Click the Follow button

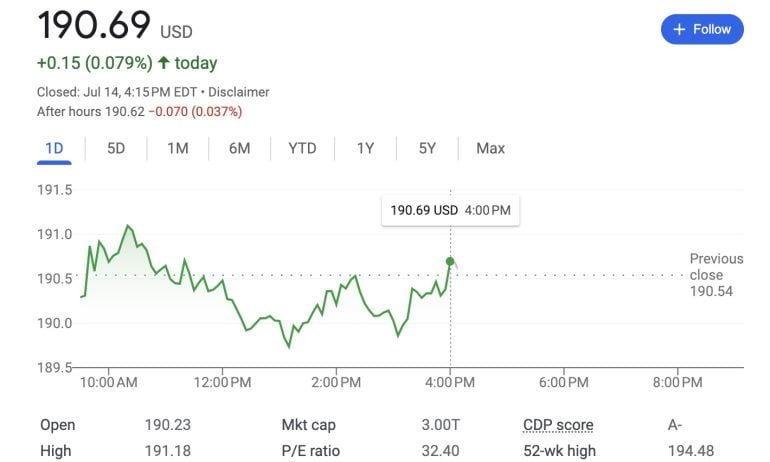[702, 29]
